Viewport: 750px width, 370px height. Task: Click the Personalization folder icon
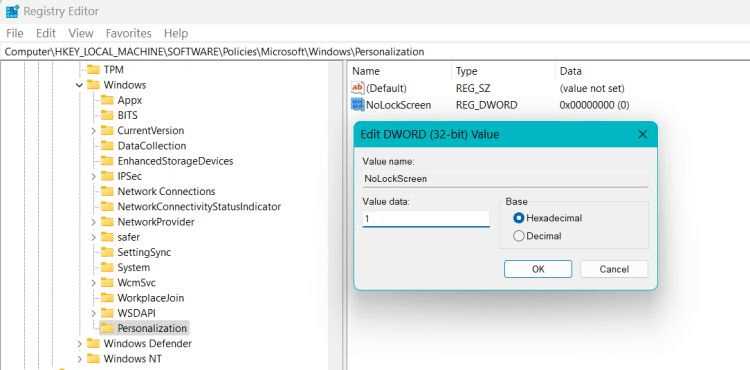pos(107,328)
